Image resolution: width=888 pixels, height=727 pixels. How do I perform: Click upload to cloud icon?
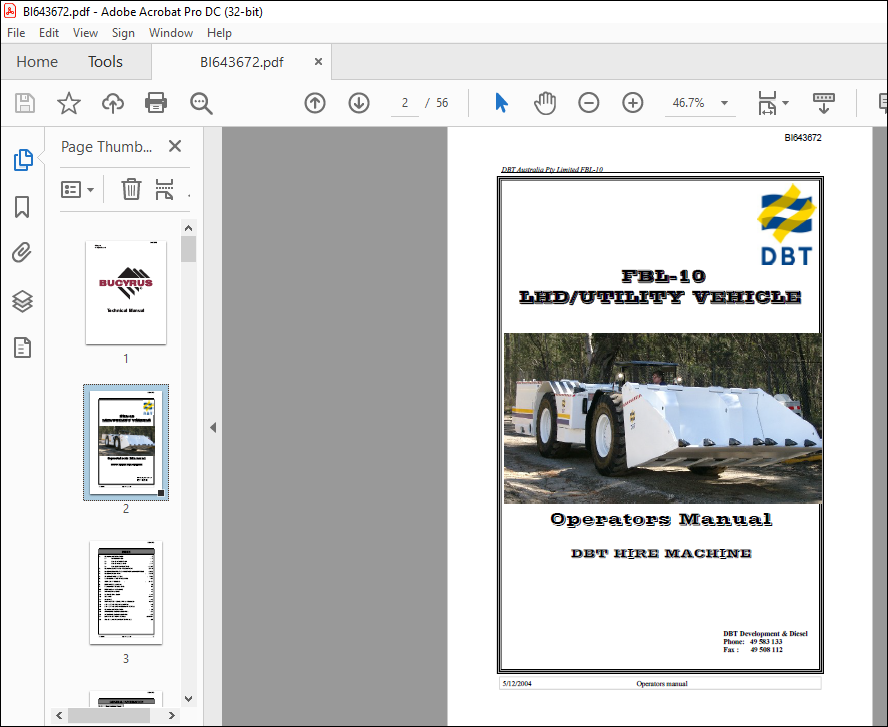coord(113,104)
